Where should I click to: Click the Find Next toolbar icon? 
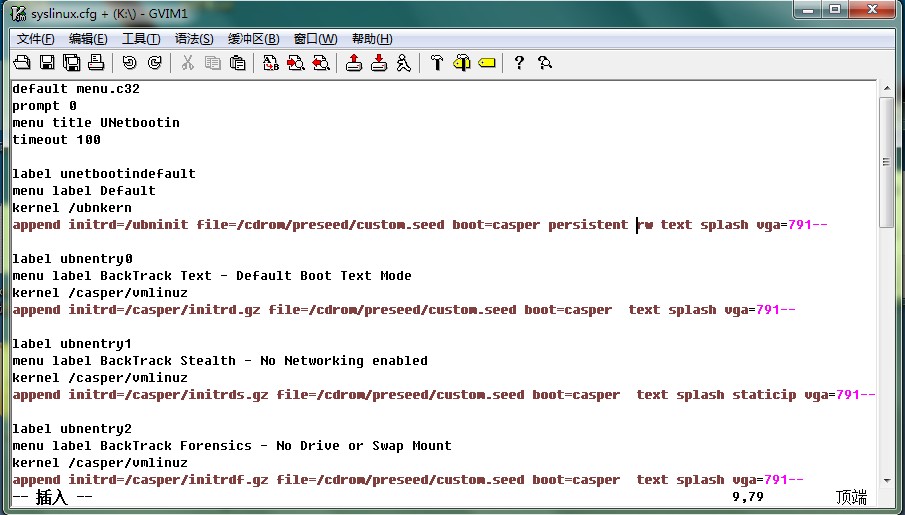click(x=296, y=62)
